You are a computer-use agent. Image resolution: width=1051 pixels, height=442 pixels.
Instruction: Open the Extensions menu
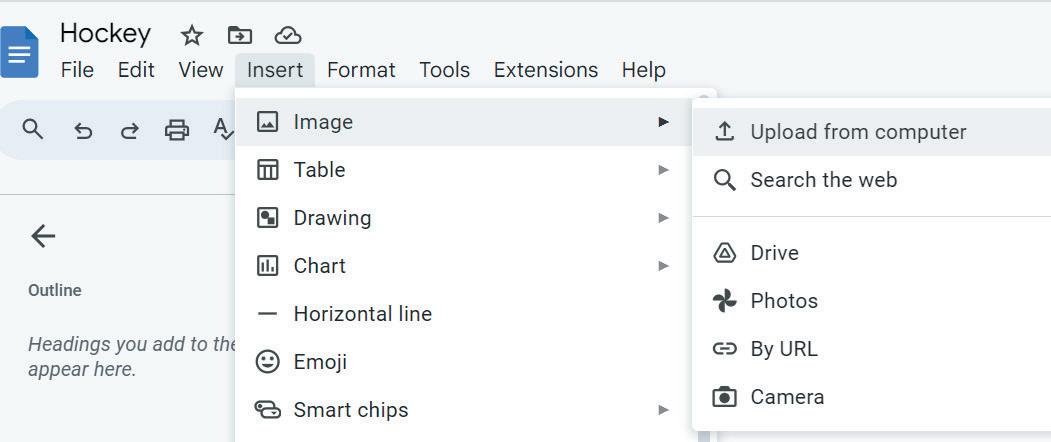(545, 70)
